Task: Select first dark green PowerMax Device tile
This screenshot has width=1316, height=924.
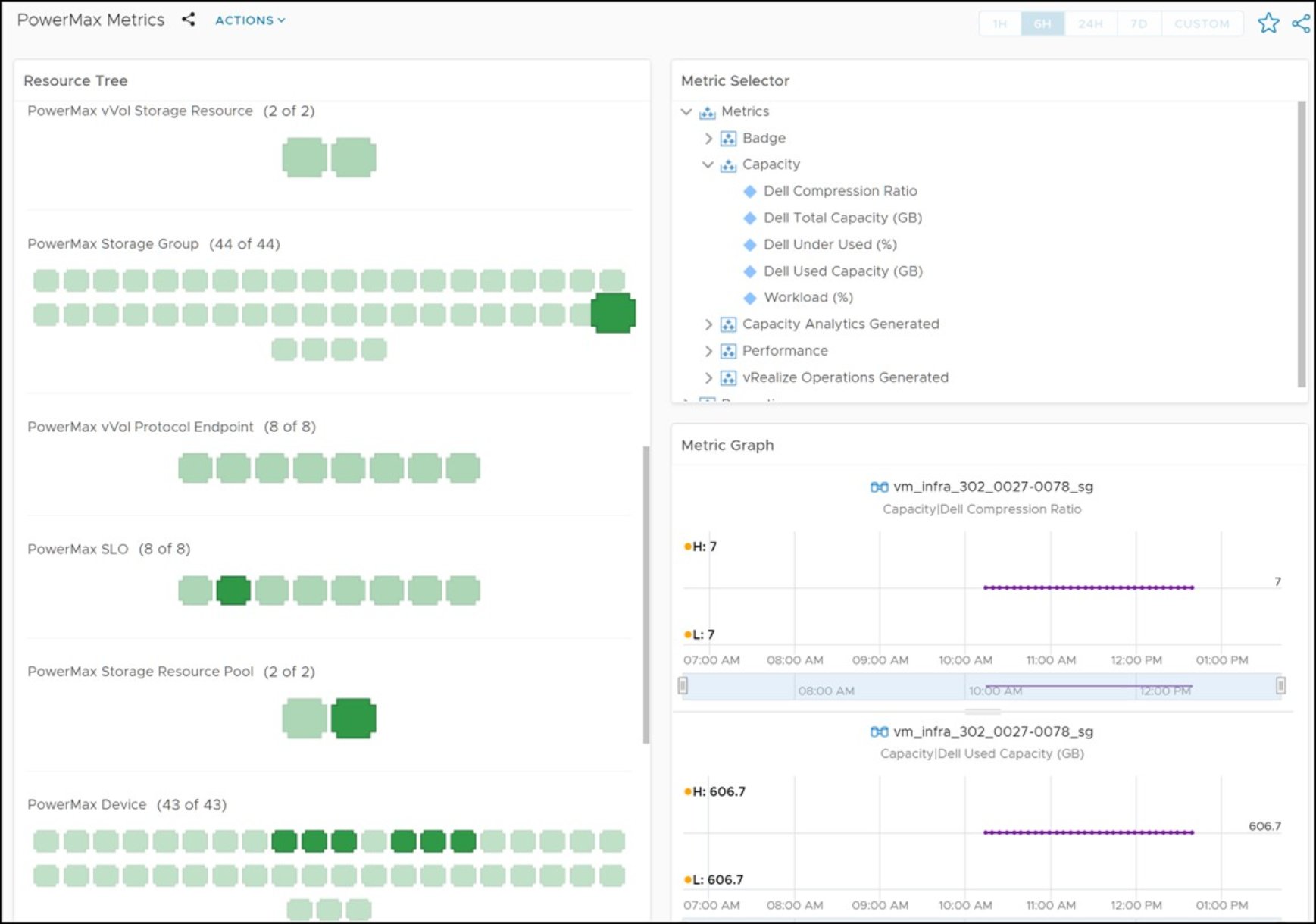Action: (x=284, y=841)
